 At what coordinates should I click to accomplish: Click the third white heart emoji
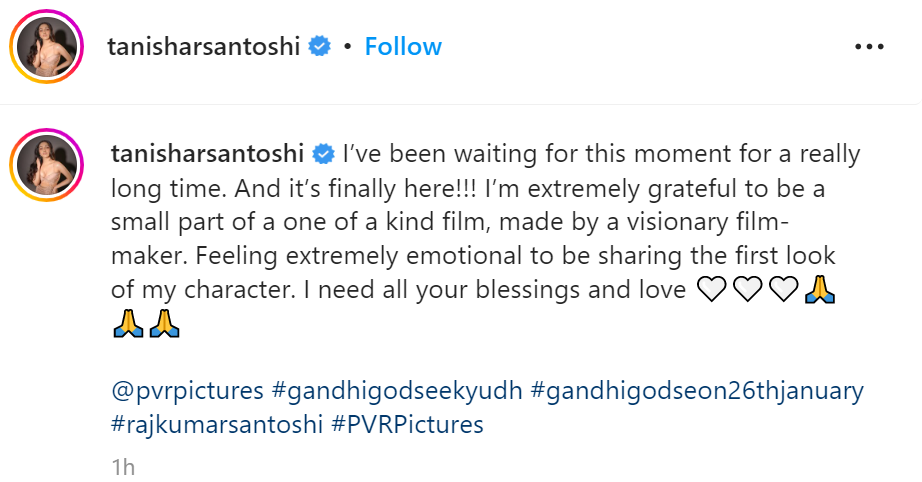click(x=782, y=291)
